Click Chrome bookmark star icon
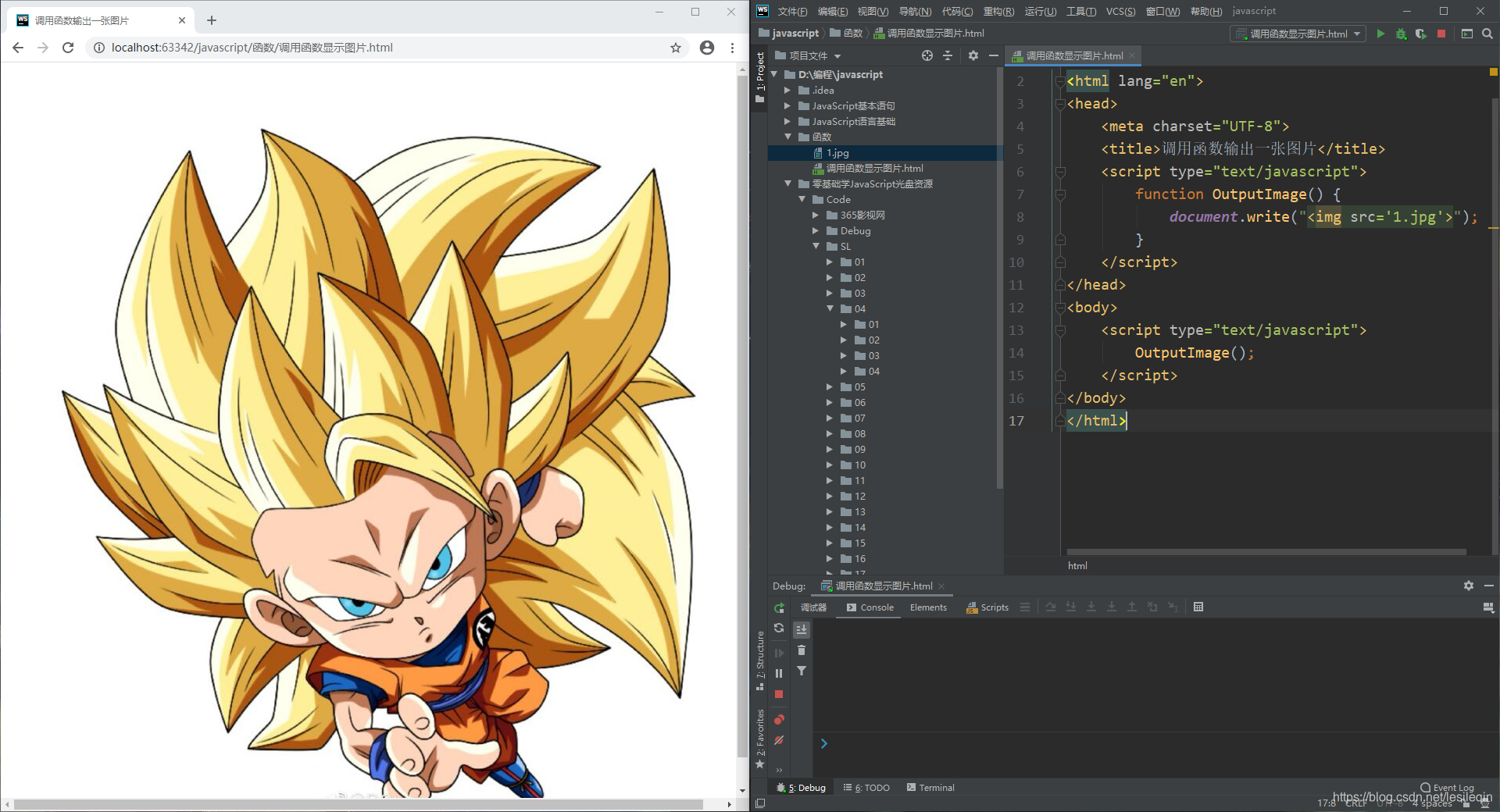The height and width of the screenshot is (812, 1500). [x=676, y=48]
